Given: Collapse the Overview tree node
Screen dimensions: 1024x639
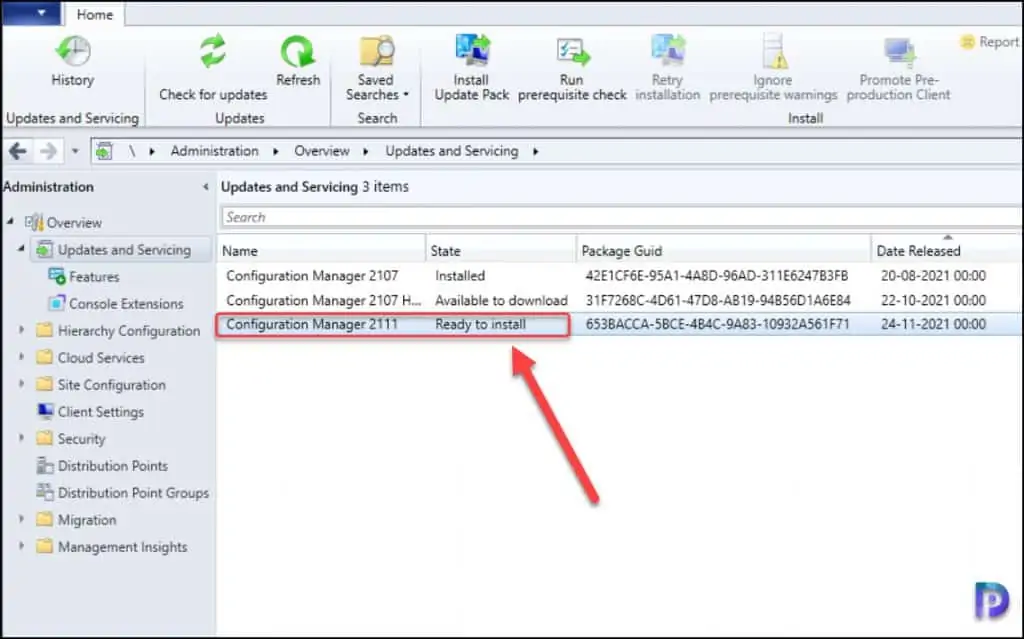Looking at the screenshot, I should click(10, 221).
